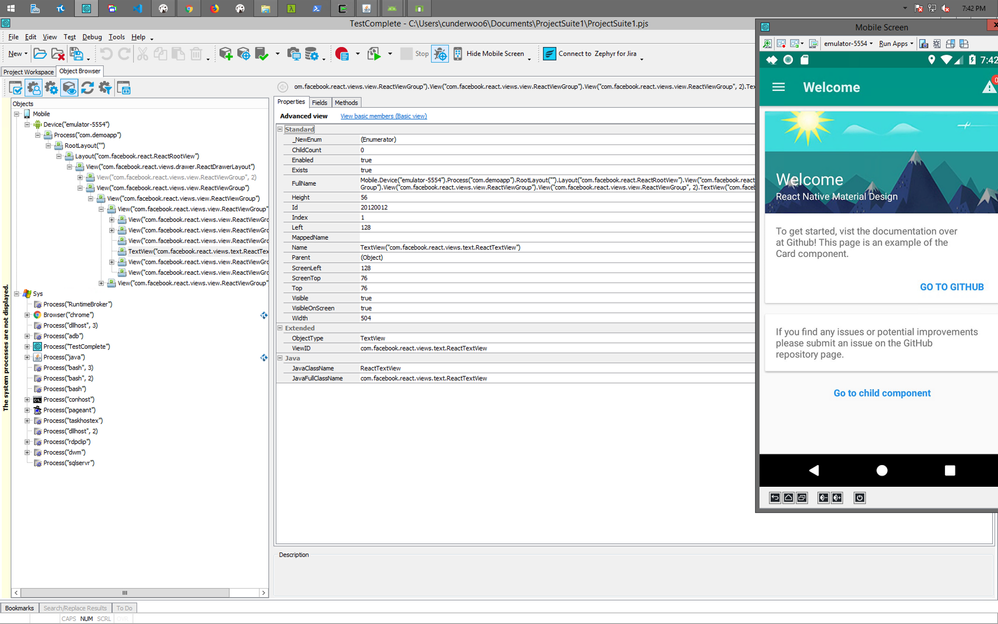This screenshot has height=624, width=998.
Task: Tap the Android back triangle button
Action: (813, 471)
